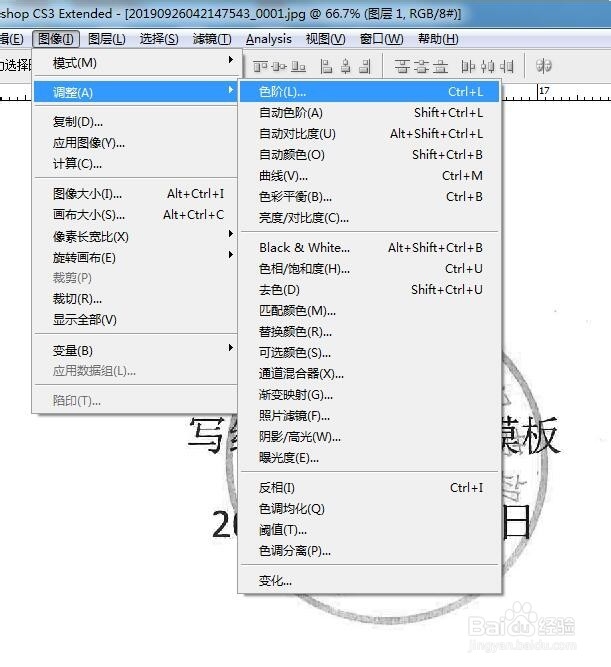The width and height of the screenshot is (611, 667).
Task: Click the Align Top Edges icon
Action: pos(260,66)
